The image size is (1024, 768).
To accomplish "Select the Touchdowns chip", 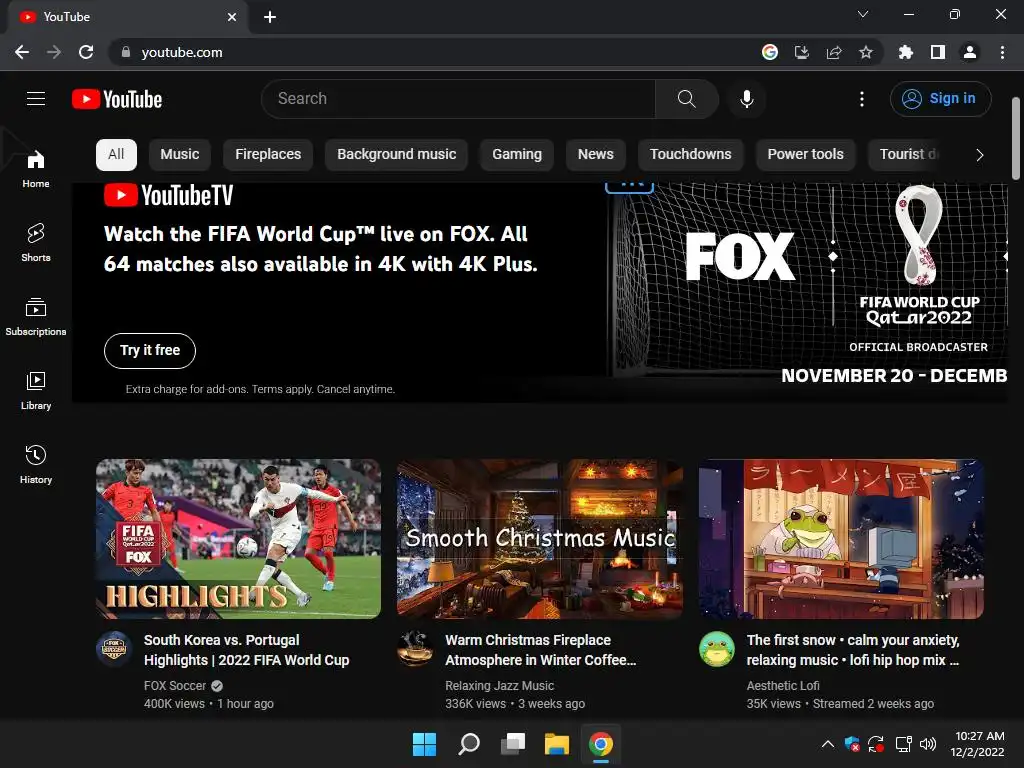I will point(690,155).
